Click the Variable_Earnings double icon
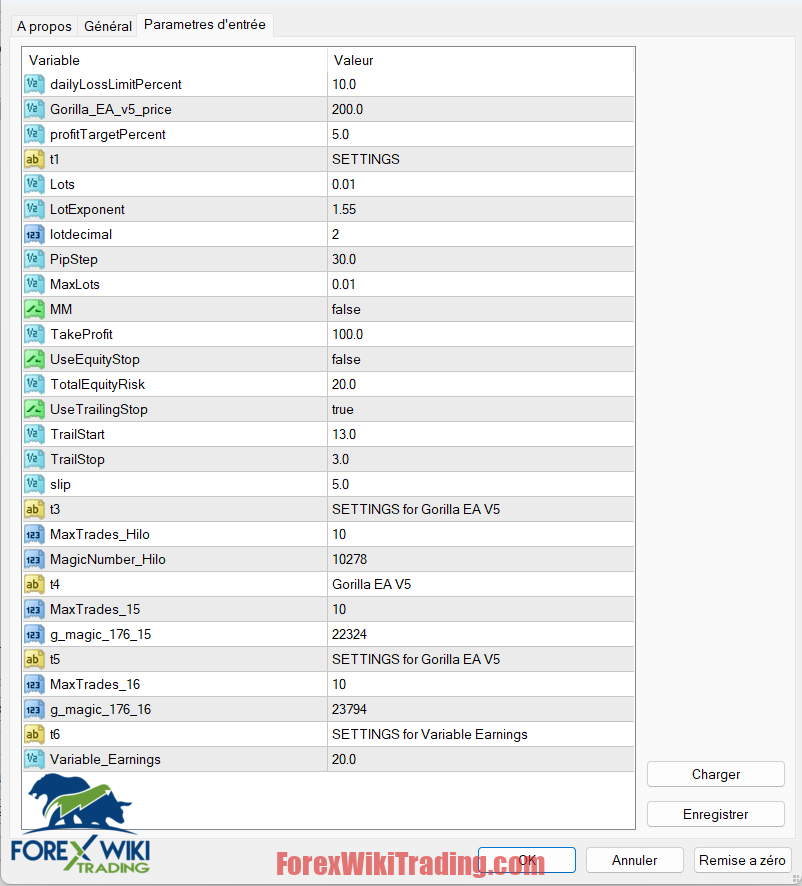Viewport: 802px width, 886px height. tap(34, 759)
